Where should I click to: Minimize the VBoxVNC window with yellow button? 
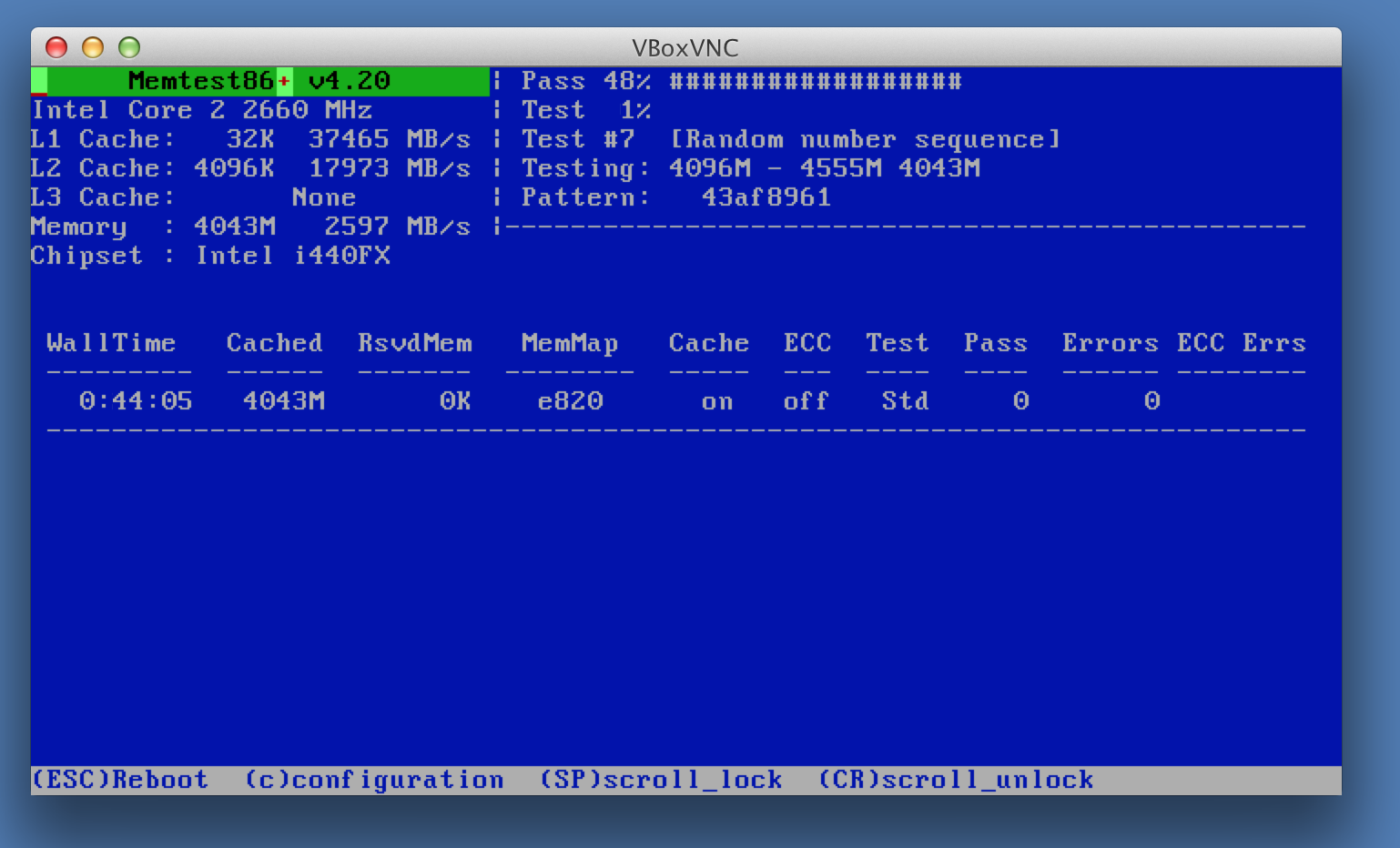click(x=93, y=47)
